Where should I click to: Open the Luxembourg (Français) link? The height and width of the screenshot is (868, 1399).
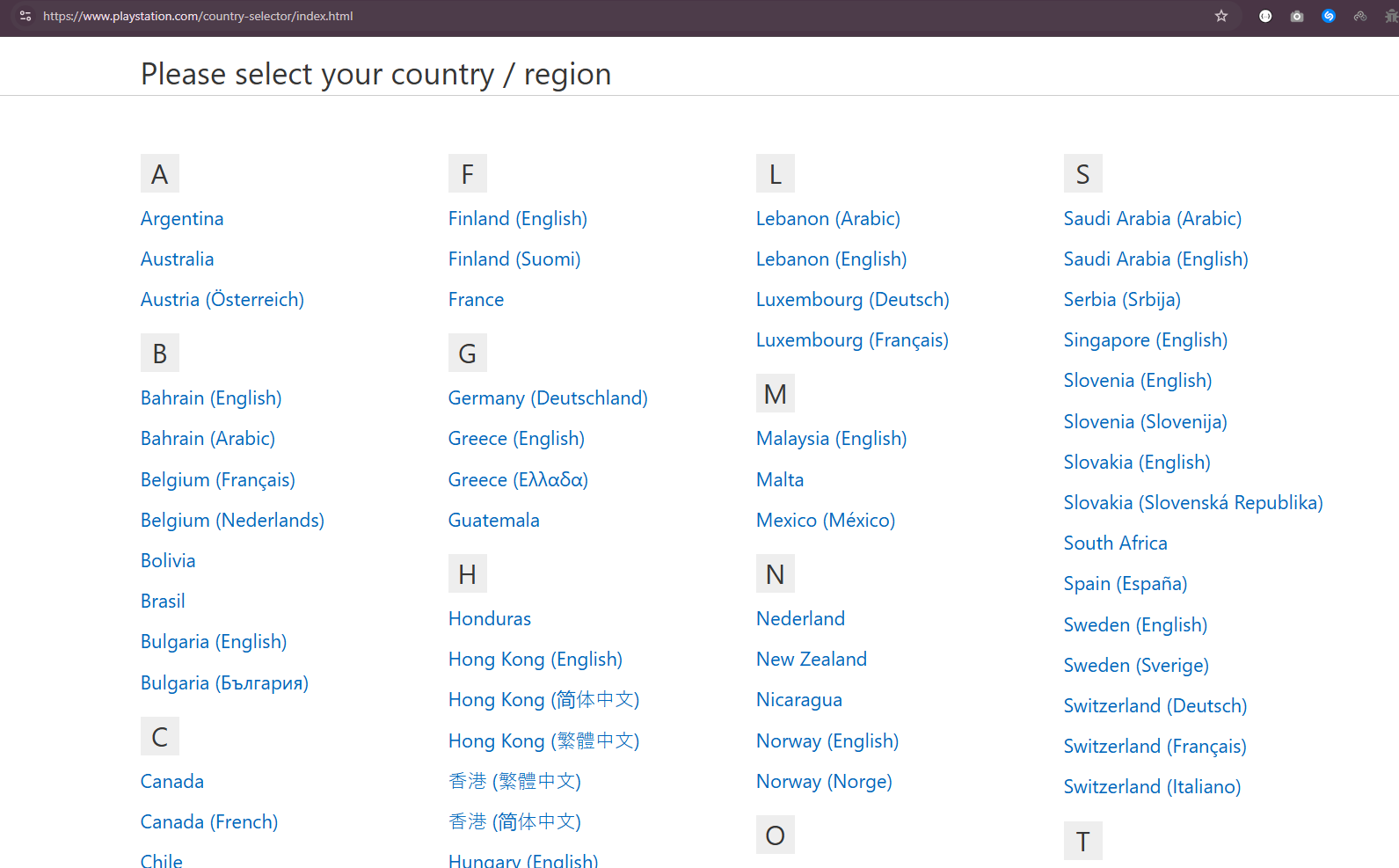pos(852,340)
